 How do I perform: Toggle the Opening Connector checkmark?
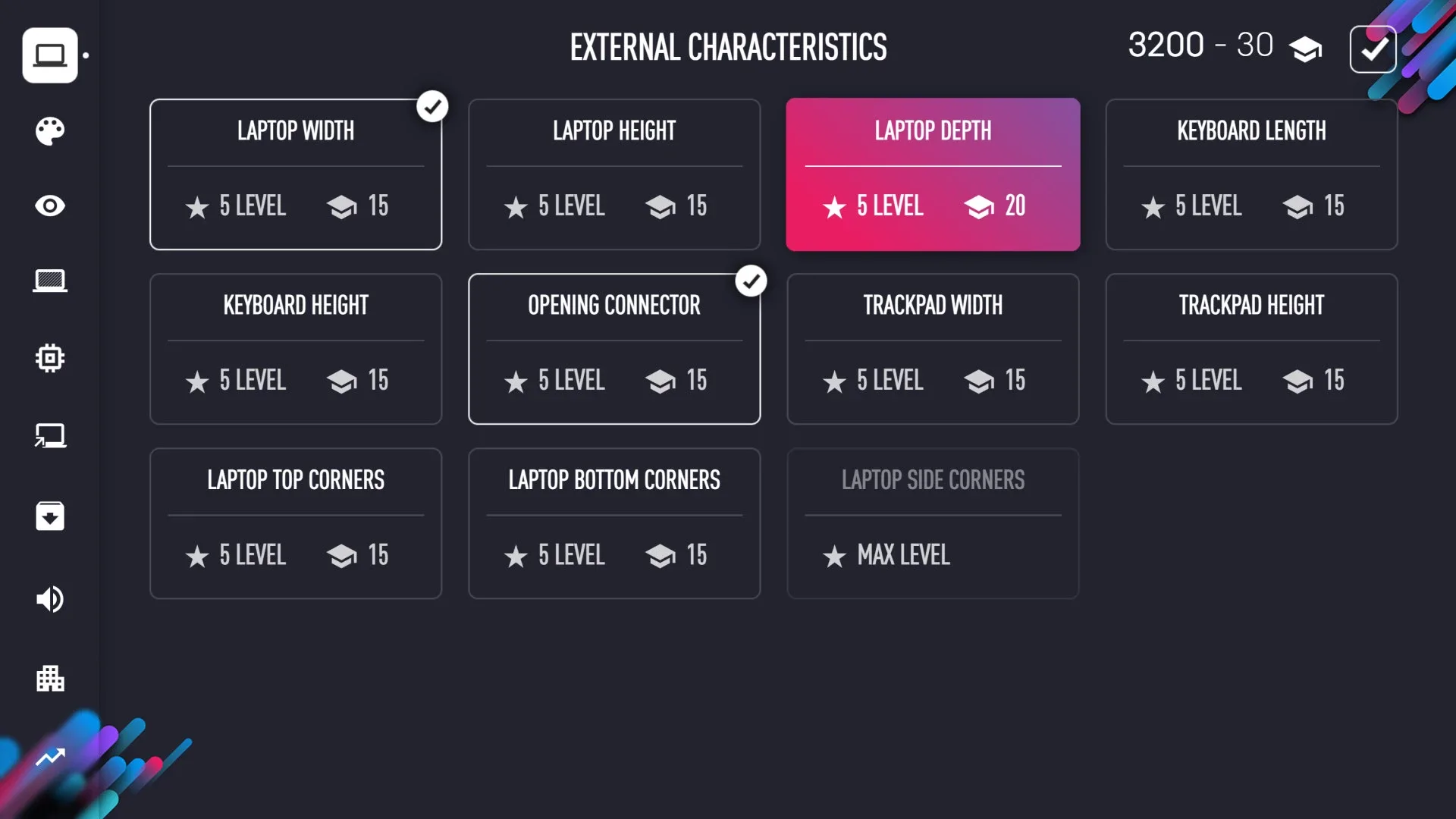coord(751,281)
